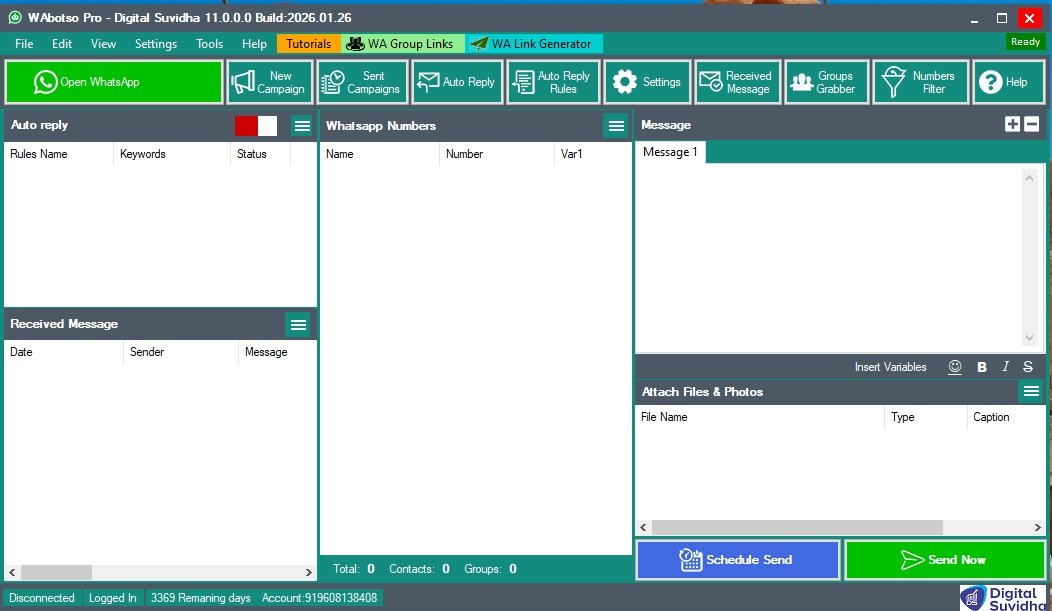Open the Attach Files & Photos panel menu

coord(1031,391)
